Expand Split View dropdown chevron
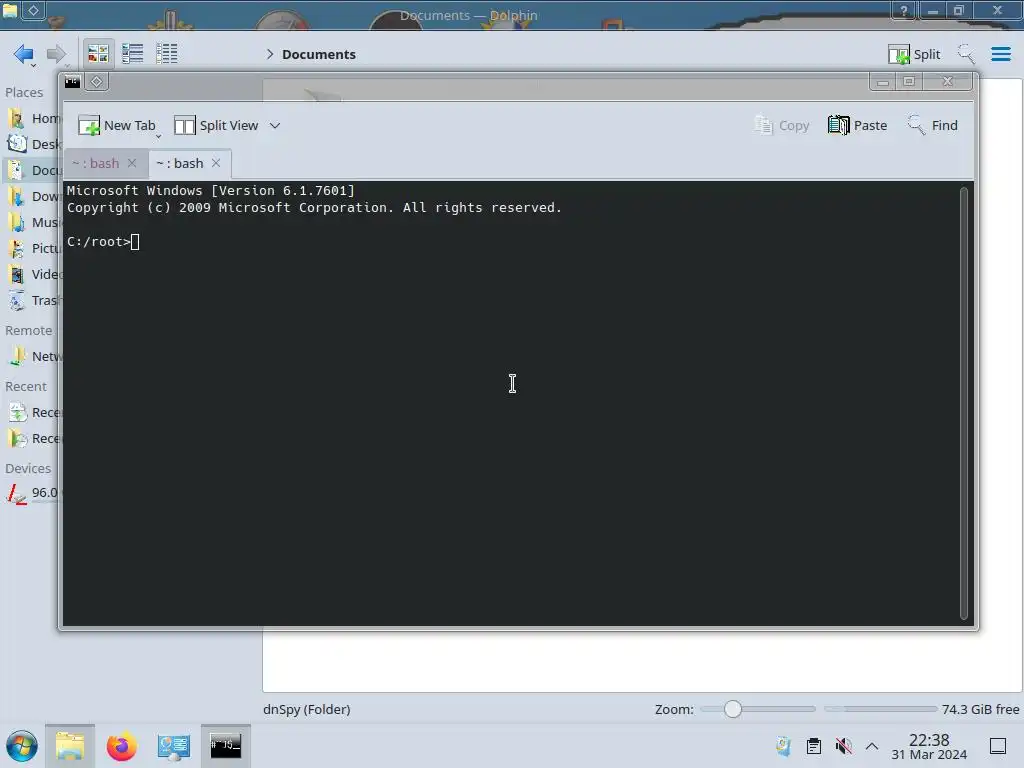The height and width of the screenshot is (768, 1024). [x=275, y=125]
